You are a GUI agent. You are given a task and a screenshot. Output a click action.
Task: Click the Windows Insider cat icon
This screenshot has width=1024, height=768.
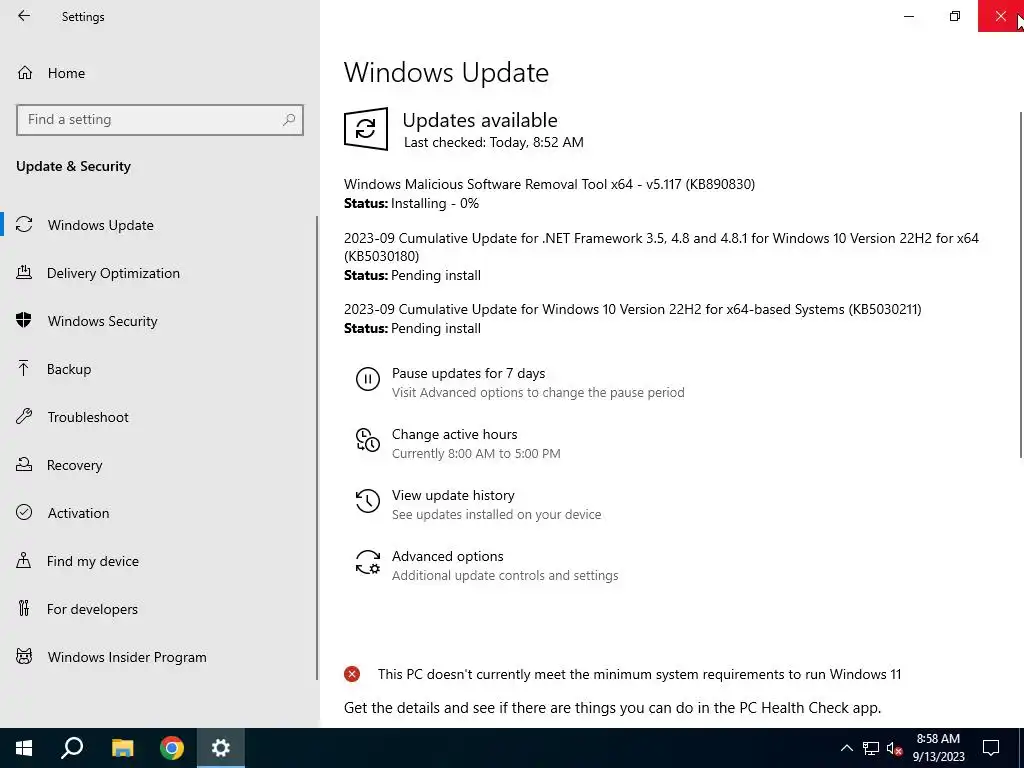pos(24,656)
